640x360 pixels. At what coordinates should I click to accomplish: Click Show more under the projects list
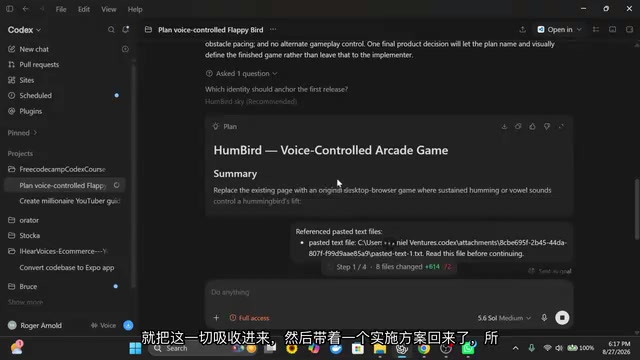coord(25,302)
